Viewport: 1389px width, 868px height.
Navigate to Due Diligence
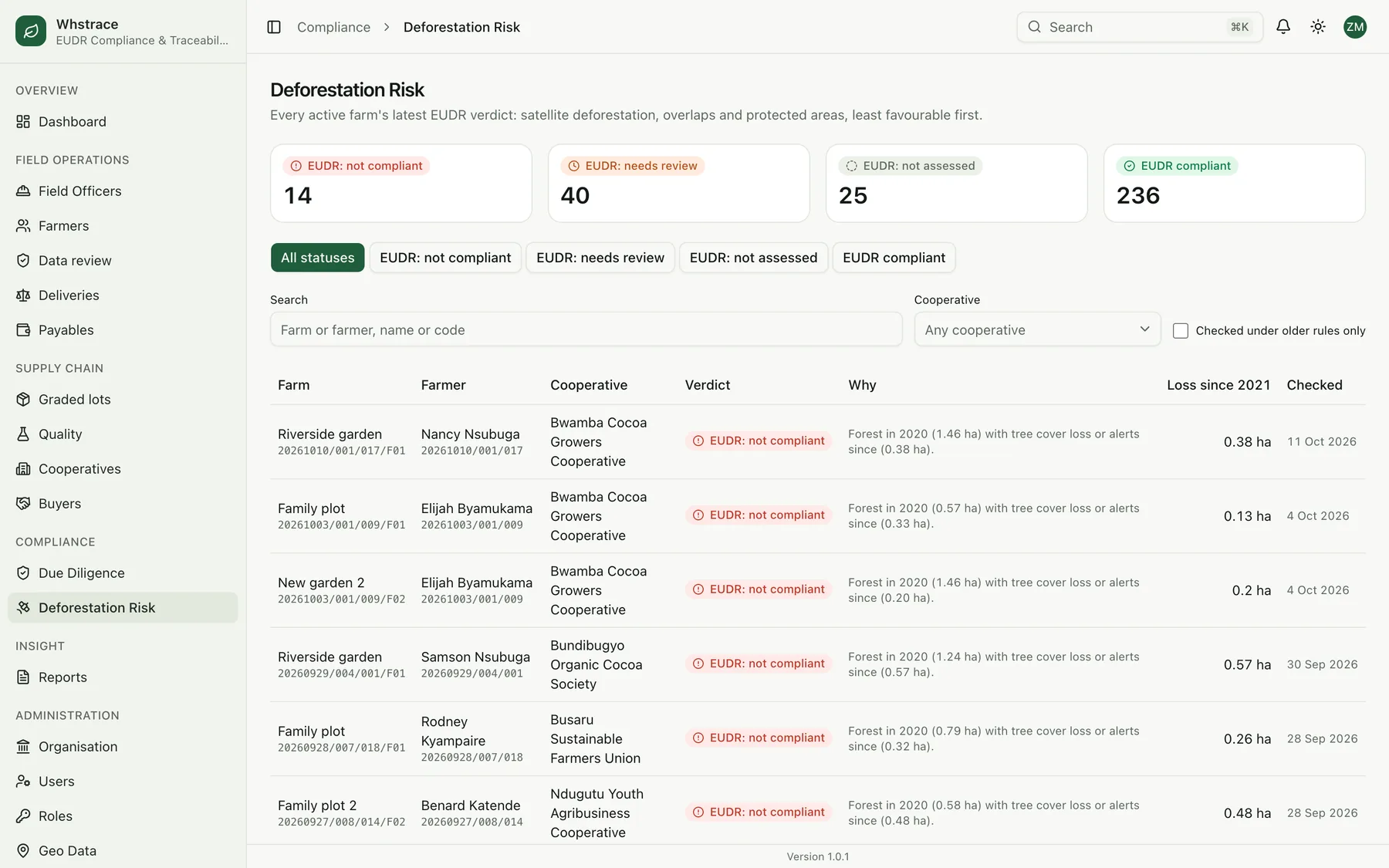(123, 573)
